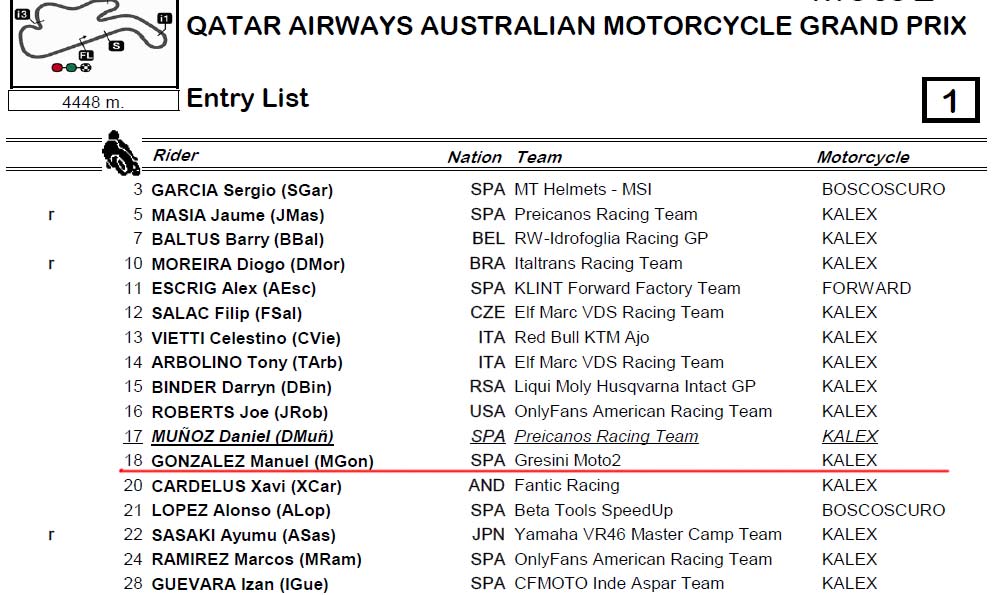This screenshot has width=1004, height=595.
Task: Click the 4448 m. track length box
Action: (93, 101)
